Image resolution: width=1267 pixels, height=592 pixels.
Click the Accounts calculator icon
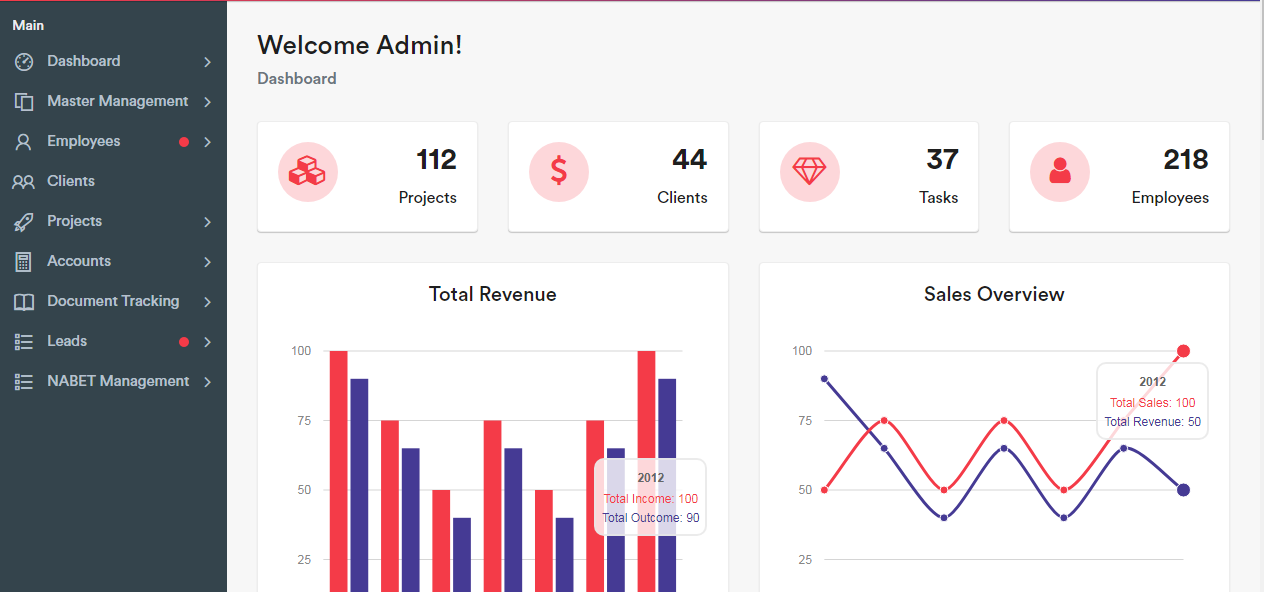click(24, 262)
